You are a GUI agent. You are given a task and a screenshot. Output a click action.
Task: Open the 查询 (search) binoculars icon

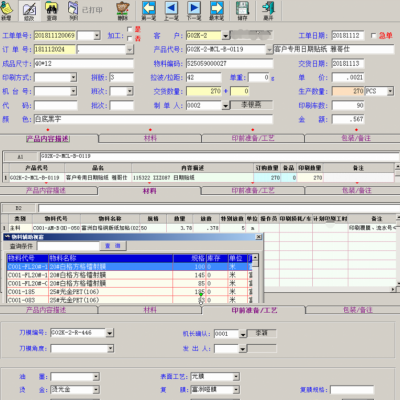51,11
